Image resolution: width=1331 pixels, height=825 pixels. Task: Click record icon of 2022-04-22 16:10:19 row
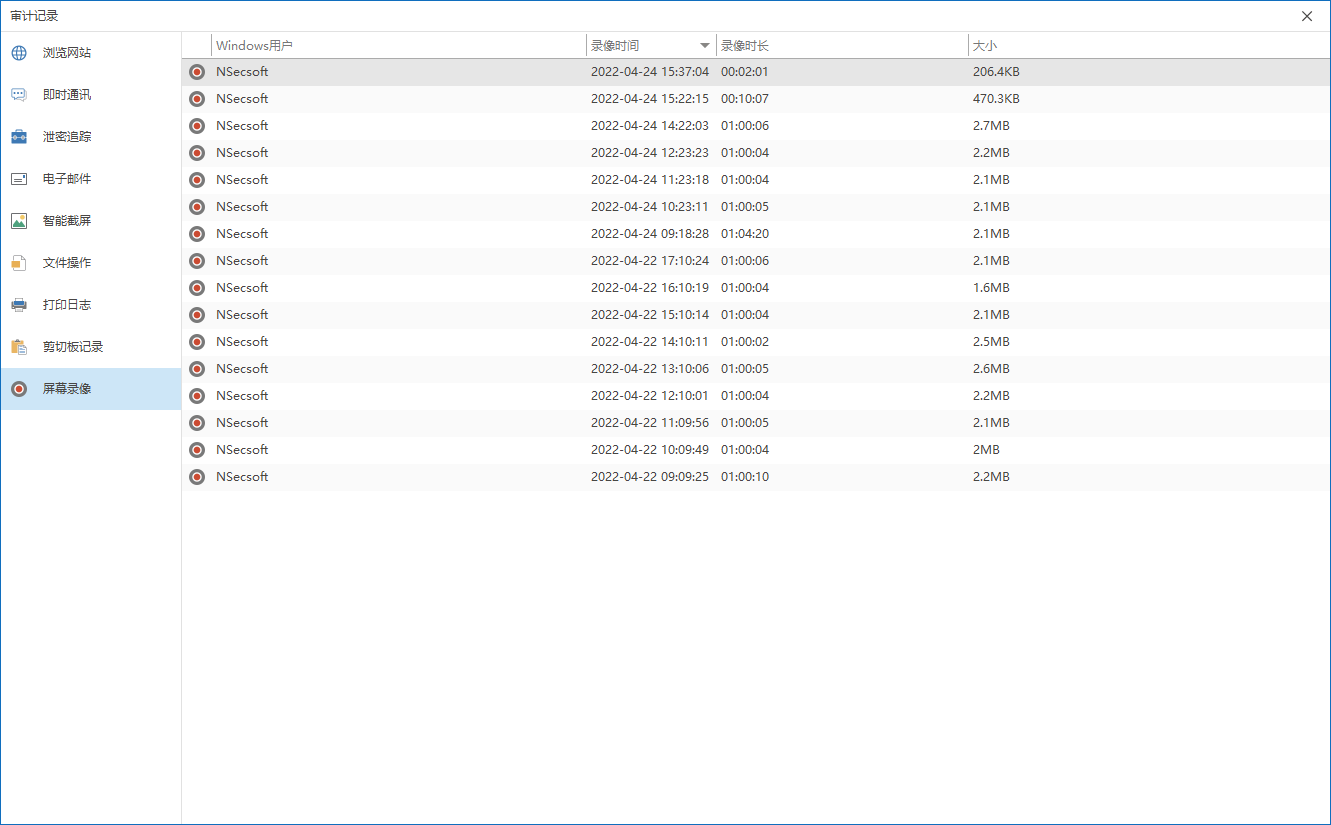pos(197,288)
